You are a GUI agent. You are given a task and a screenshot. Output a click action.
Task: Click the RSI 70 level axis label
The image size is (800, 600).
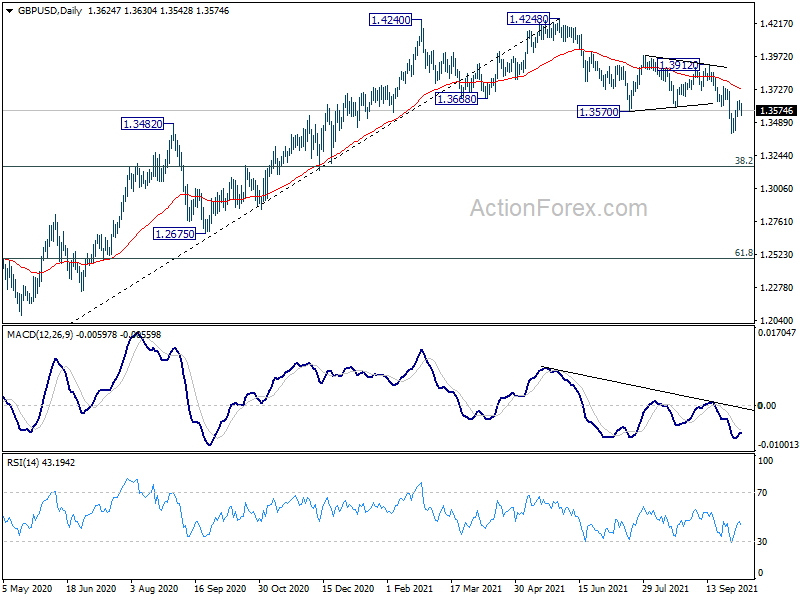tap(762, 493)
